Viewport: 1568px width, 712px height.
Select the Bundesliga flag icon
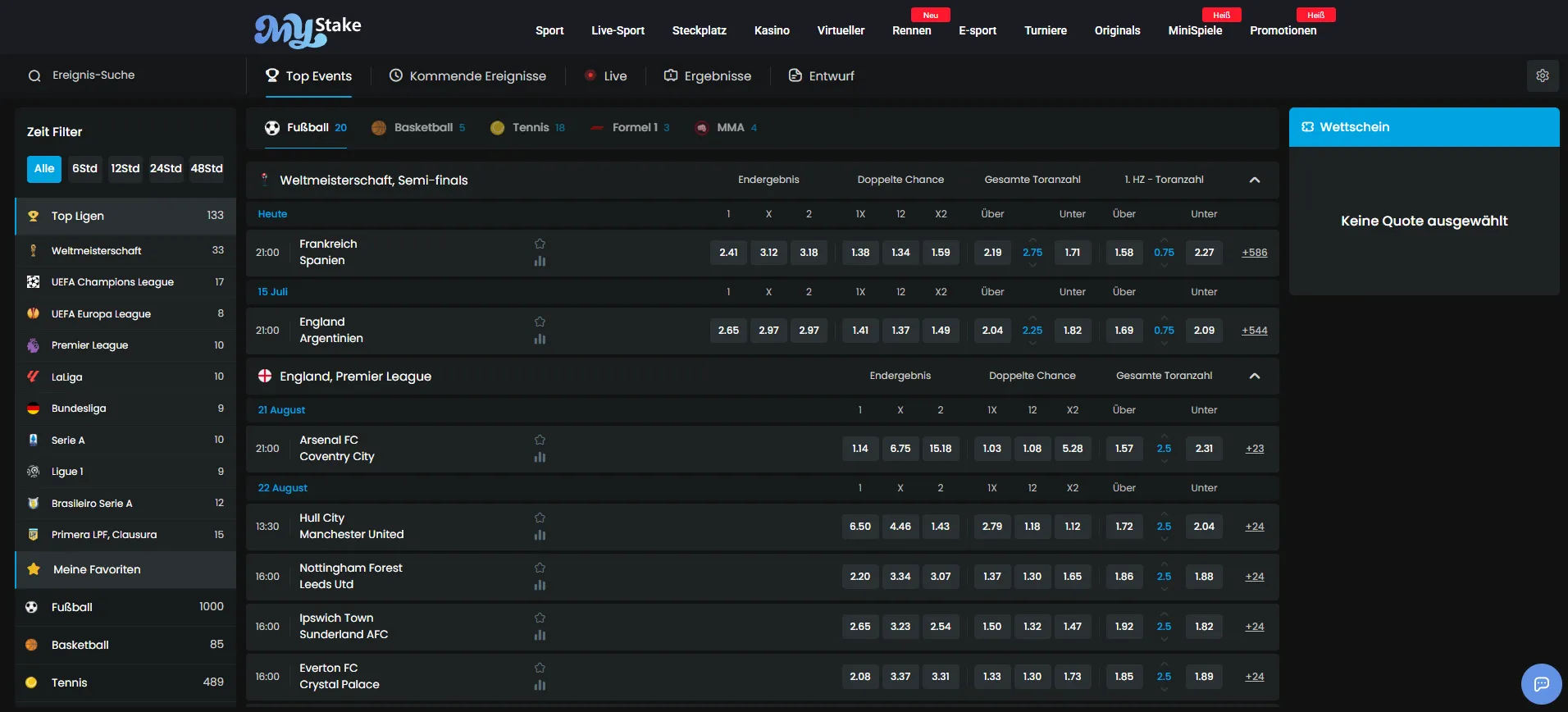33,408
